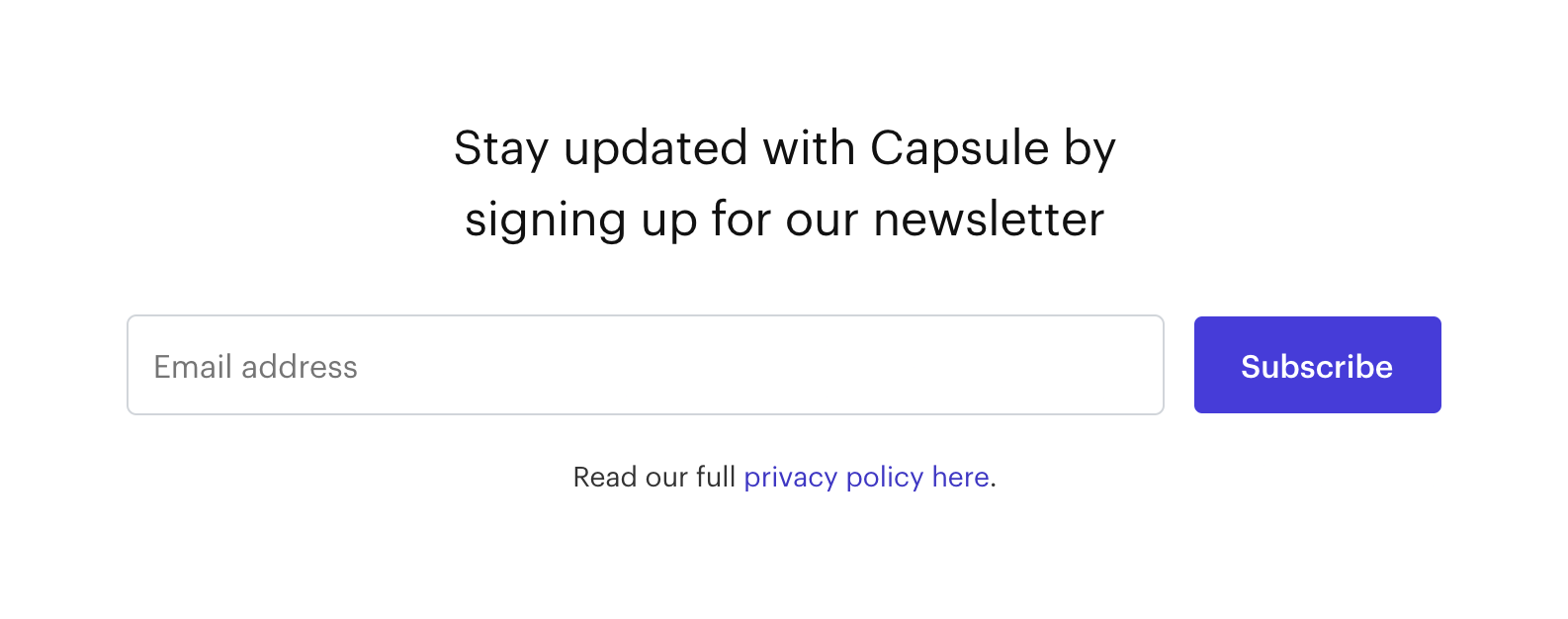Click the word "Stay" in the heading
Image resolution: width=1568 pixels, height=619 pixels.
(500, 149)
